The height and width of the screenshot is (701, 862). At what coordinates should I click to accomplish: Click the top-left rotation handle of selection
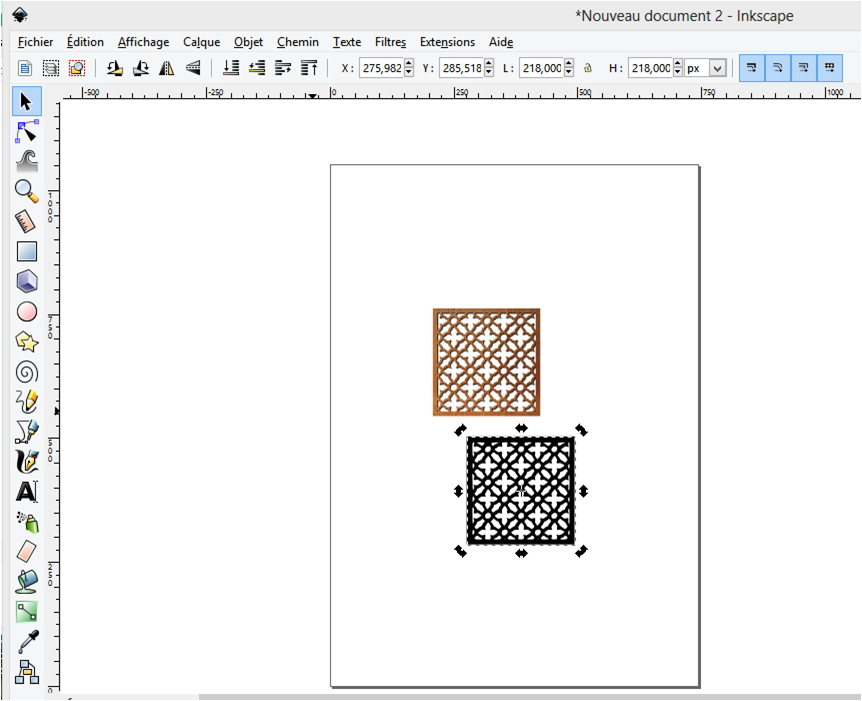tap(460, 430)
